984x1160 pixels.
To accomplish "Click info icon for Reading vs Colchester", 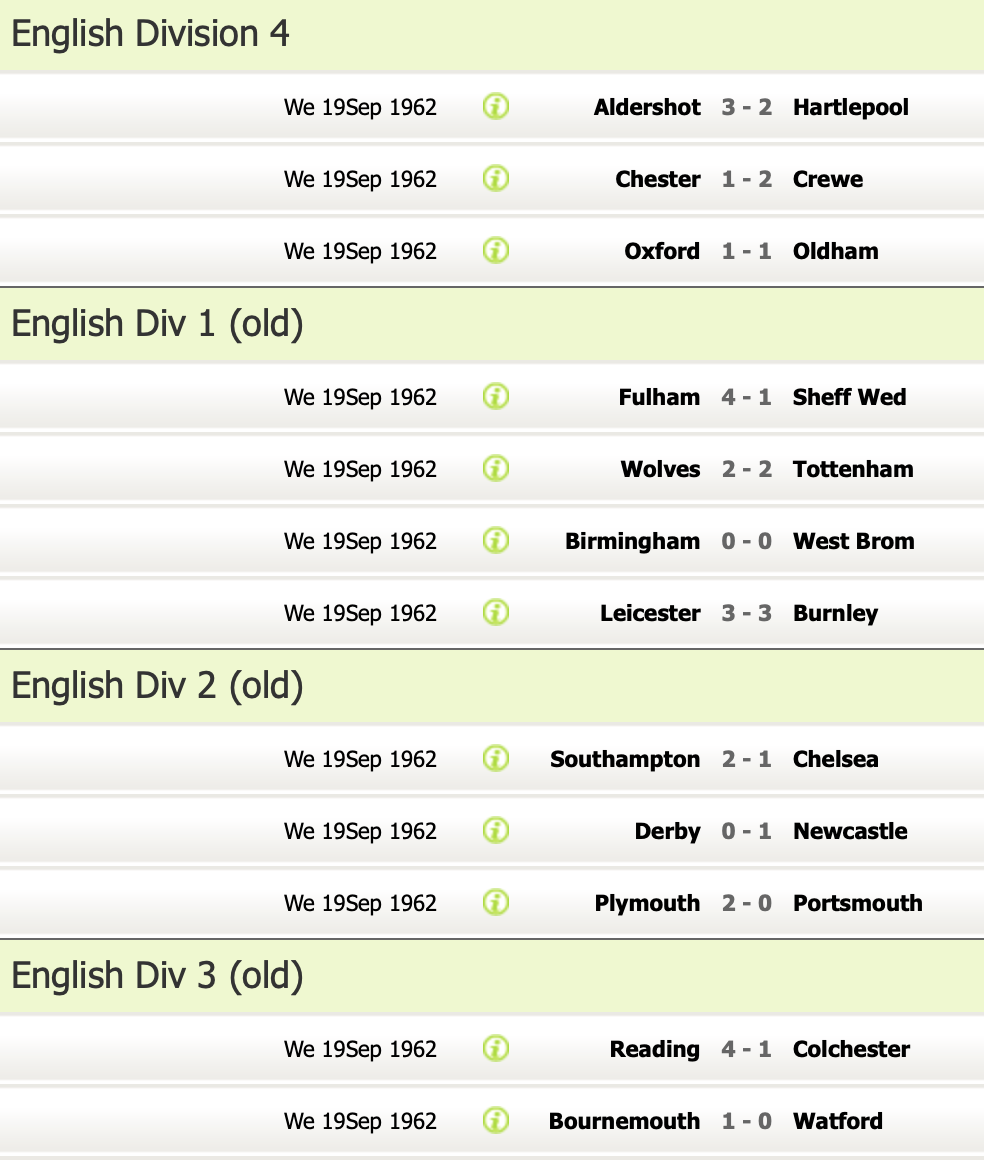I will click(x=496, y=1048).
